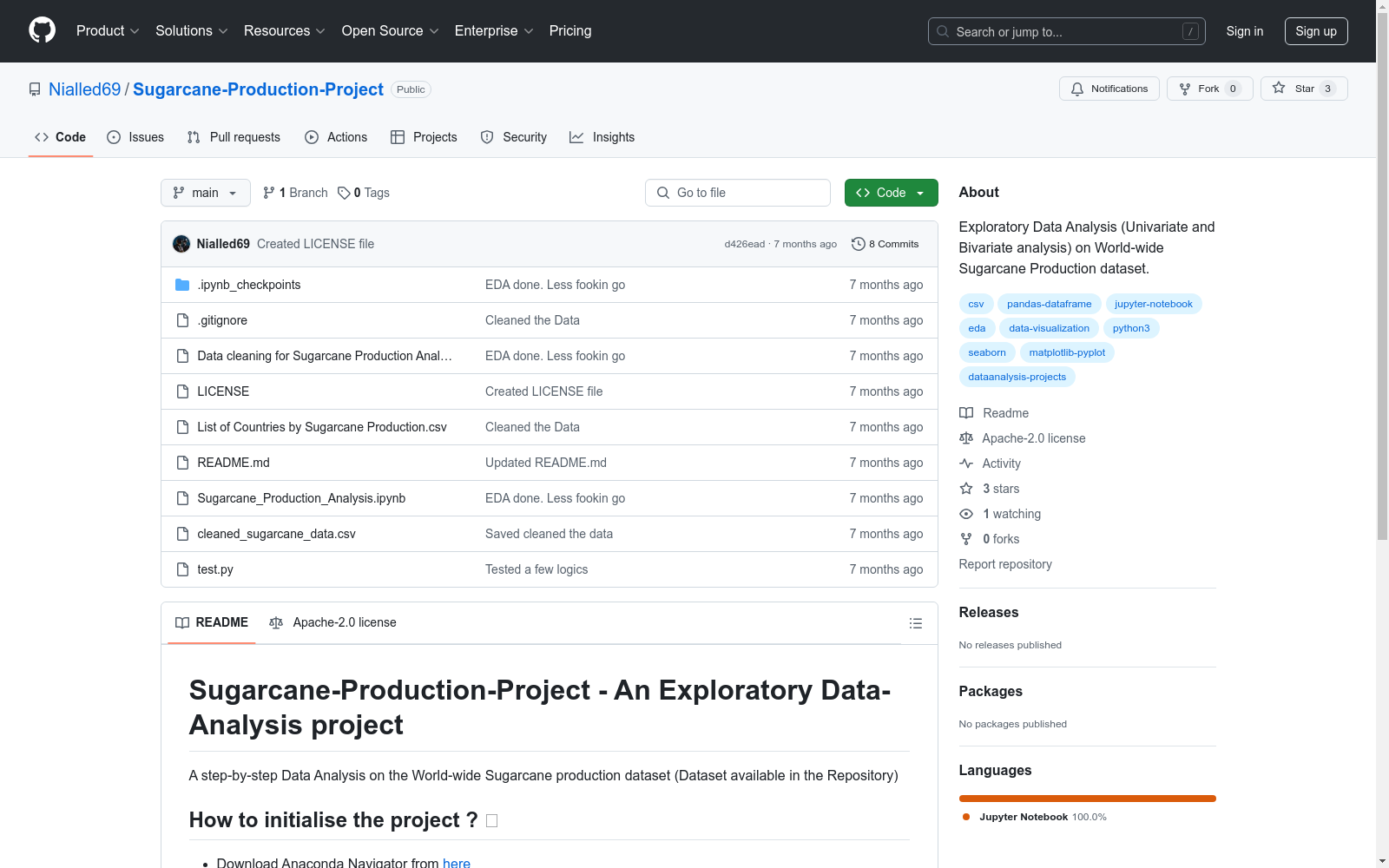Click the Sign in link
This screenshot has height=868, width=1389.
point(1245,31)
